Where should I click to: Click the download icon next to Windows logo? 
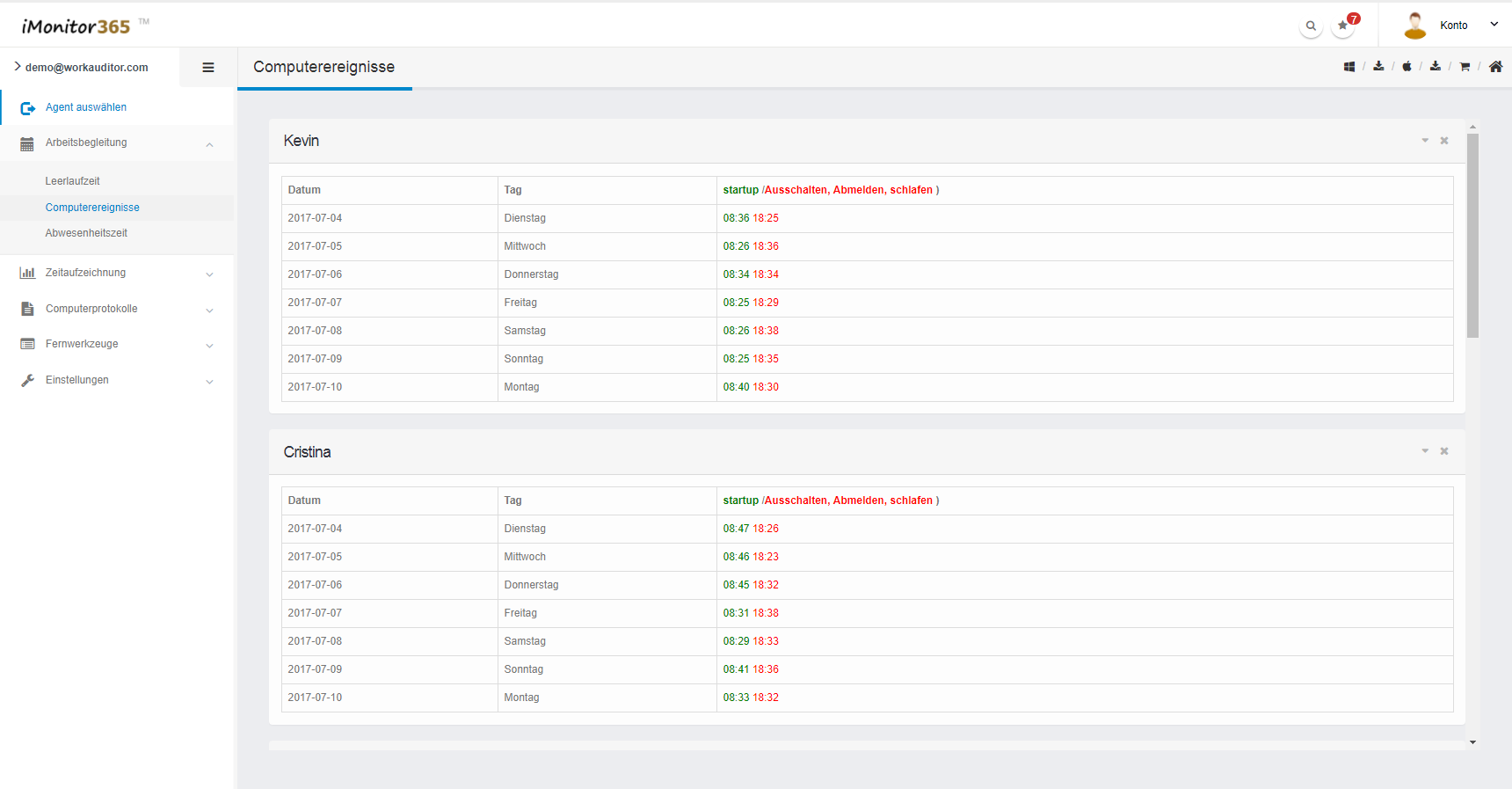click(1378, 67)
